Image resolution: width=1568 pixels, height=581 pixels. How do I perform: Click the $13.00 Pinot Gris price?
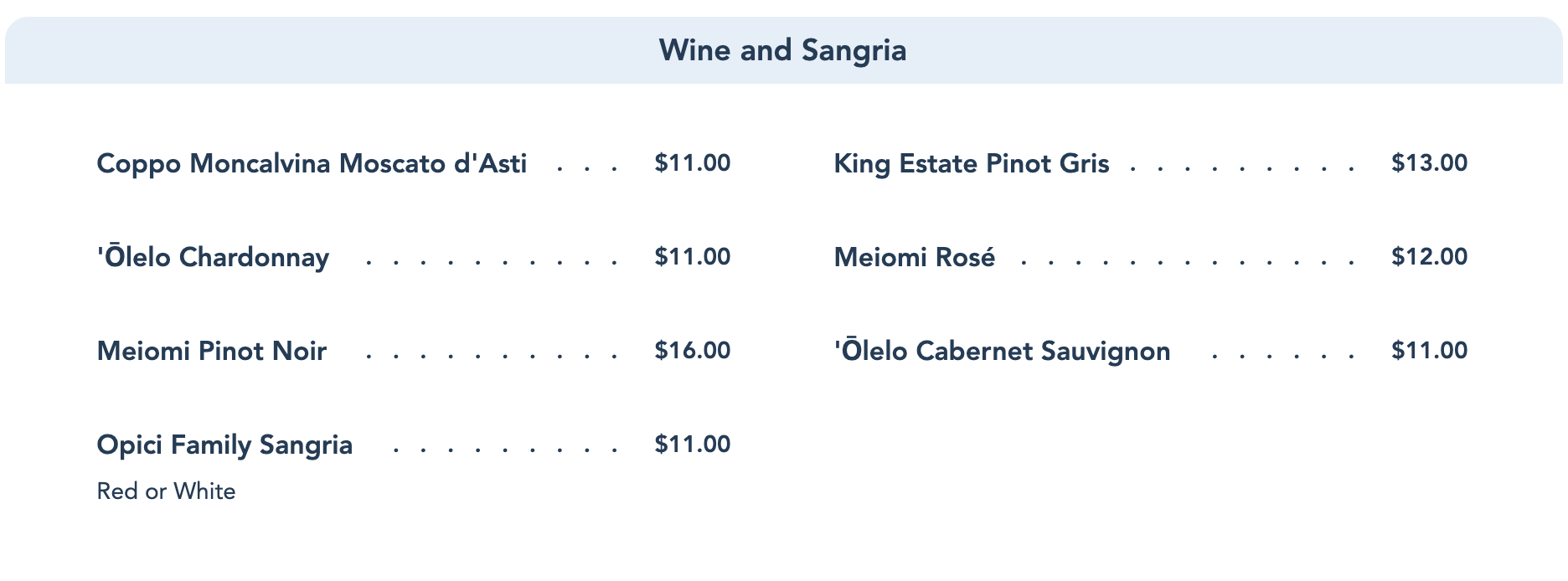tap(1429, 163)
